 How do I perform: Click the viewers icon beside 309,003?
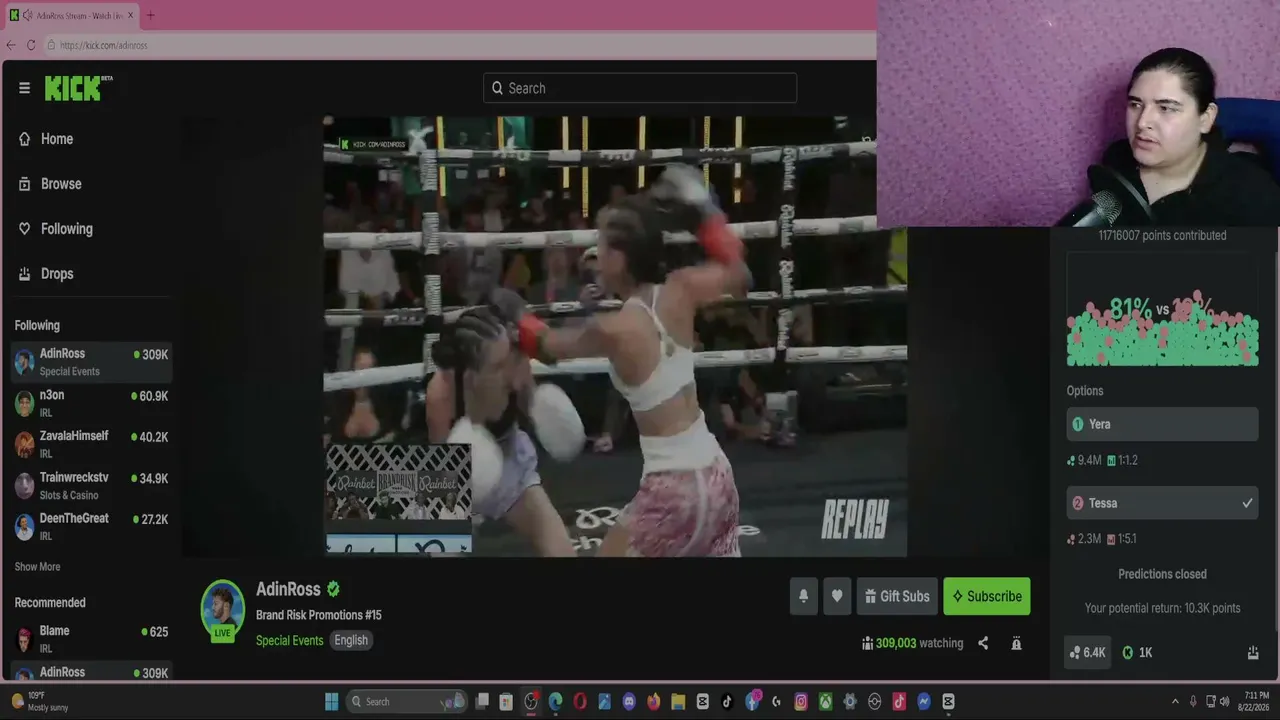867,643
